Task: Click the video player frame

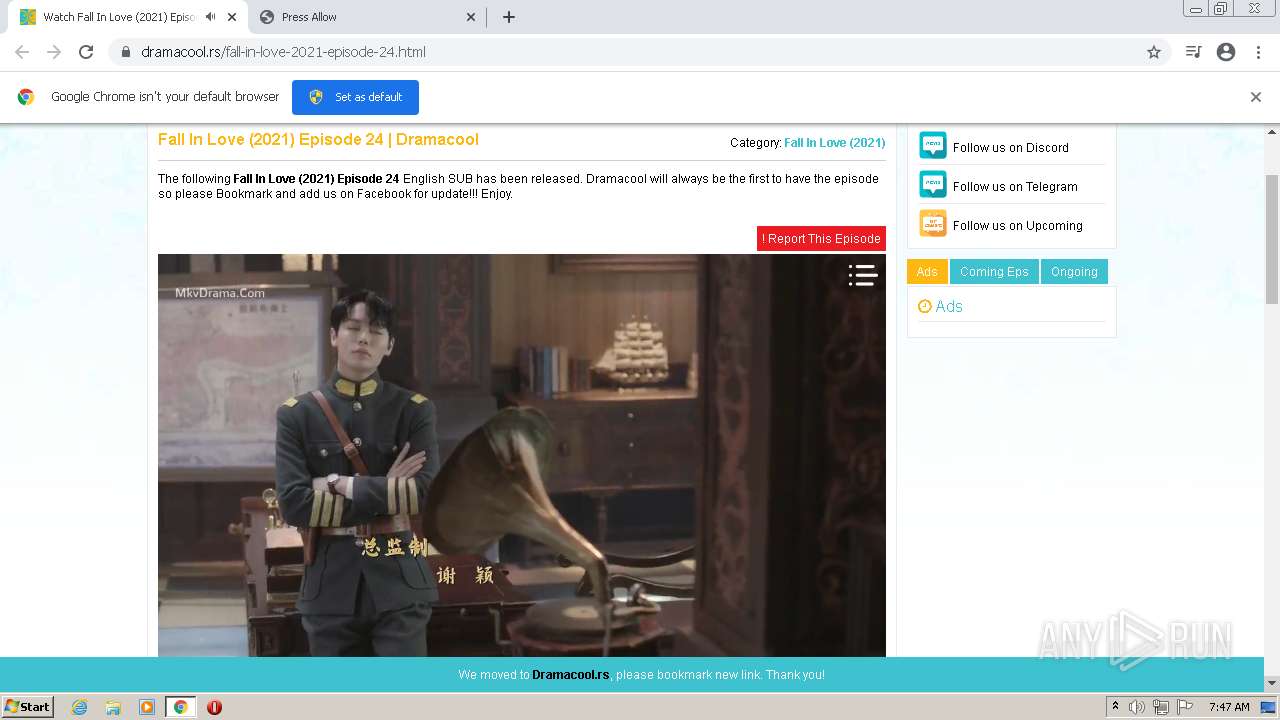Action: pos(522,455)
